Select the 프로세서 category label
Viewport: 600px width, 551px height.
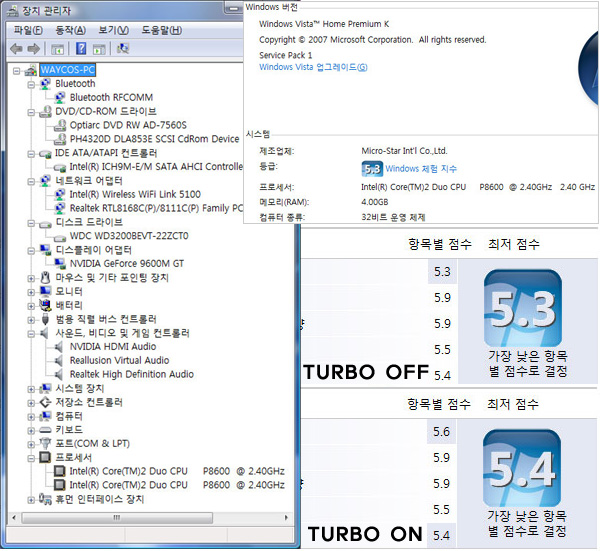[73, 457]
